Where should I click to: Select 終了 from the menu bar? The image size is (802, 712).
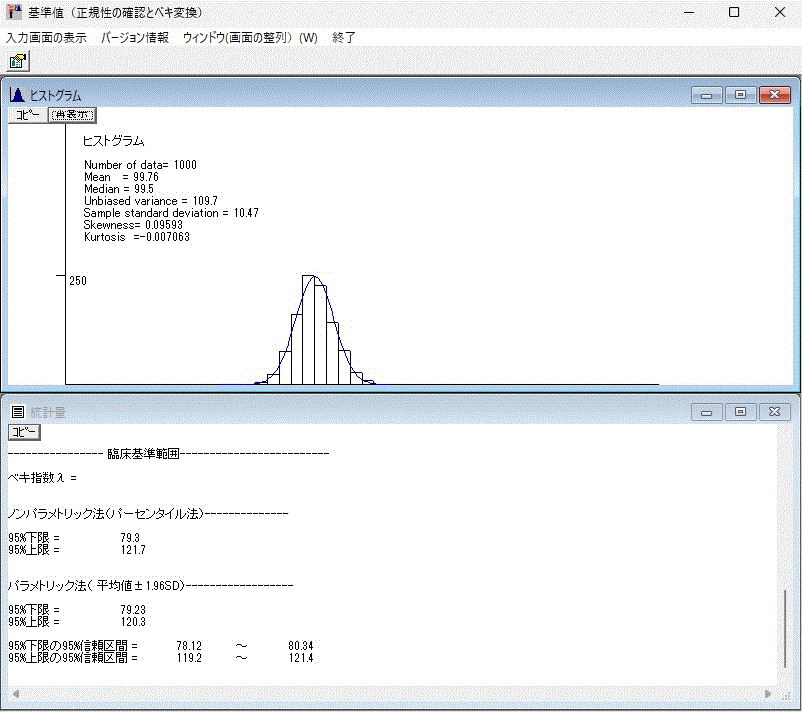click(x=344, y=37)
